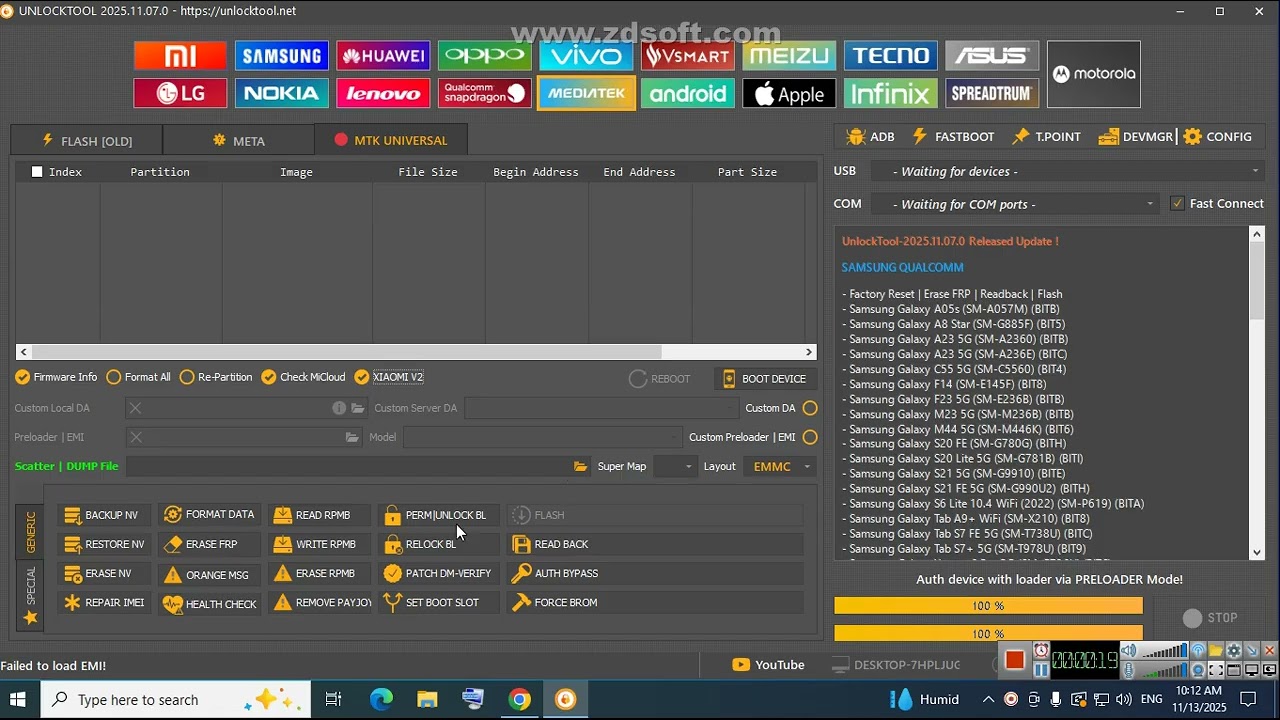
Task: Select the Meizu brand logo
Action: coord(789,56)
